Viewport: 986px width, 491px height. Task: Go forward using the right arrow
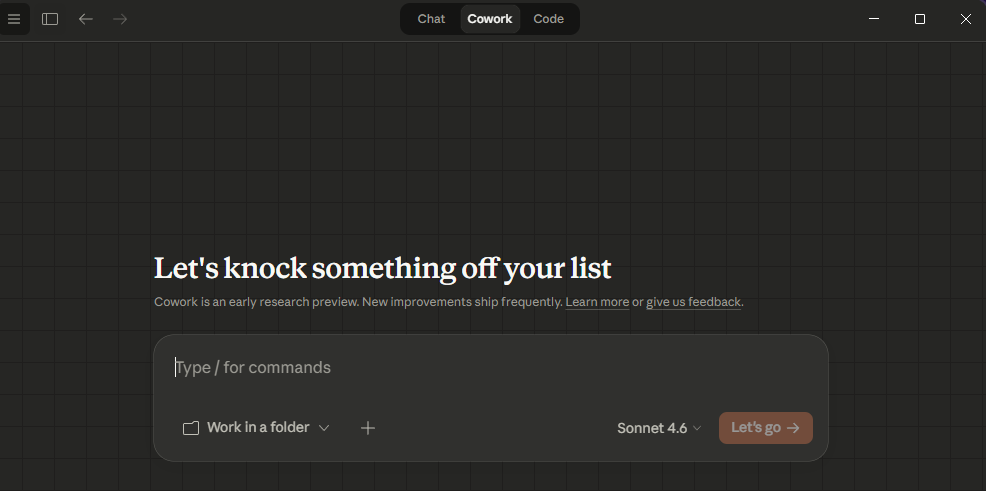click(x=120, y=19)
